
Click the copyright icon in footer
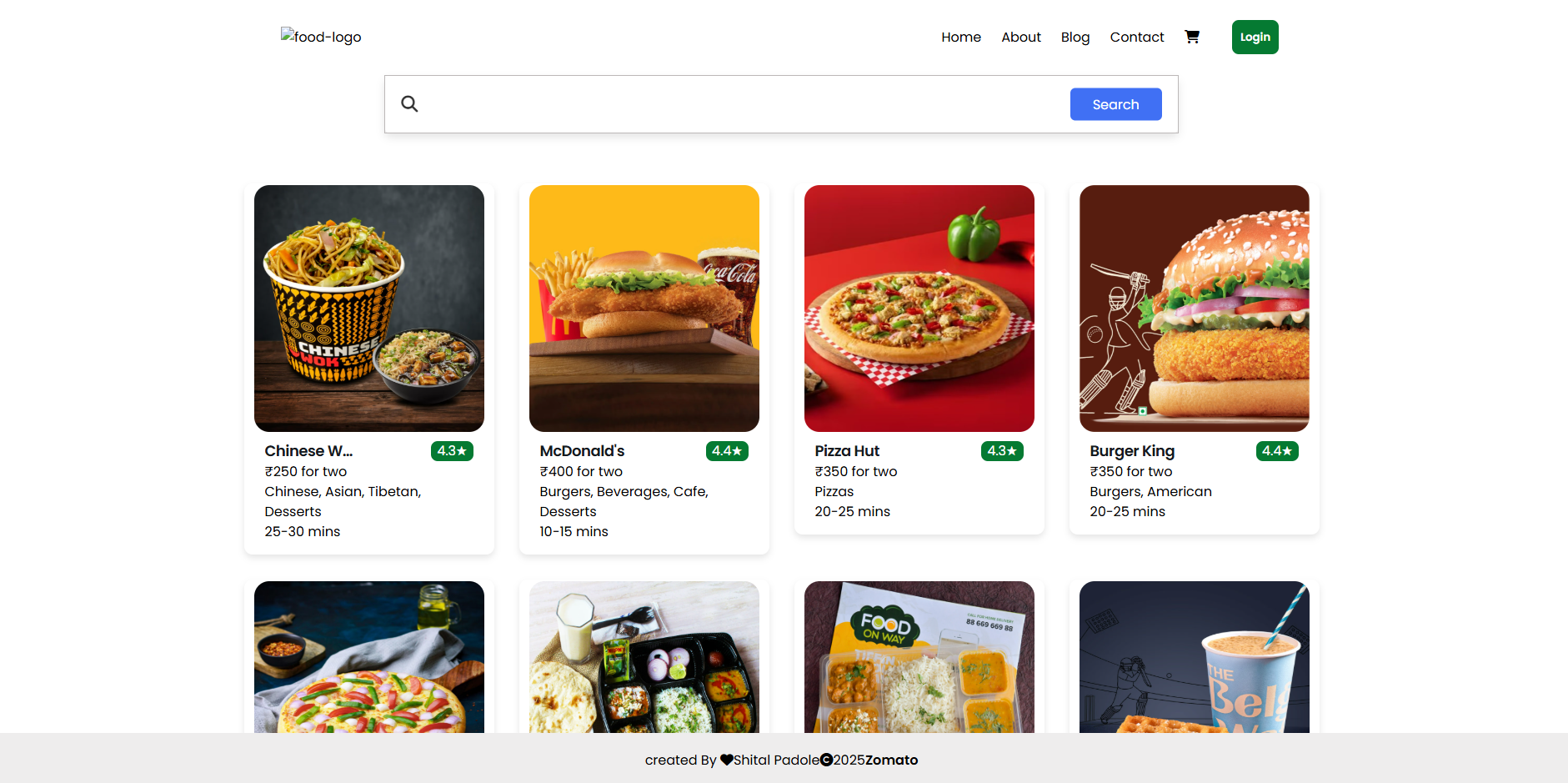point(826,760)
